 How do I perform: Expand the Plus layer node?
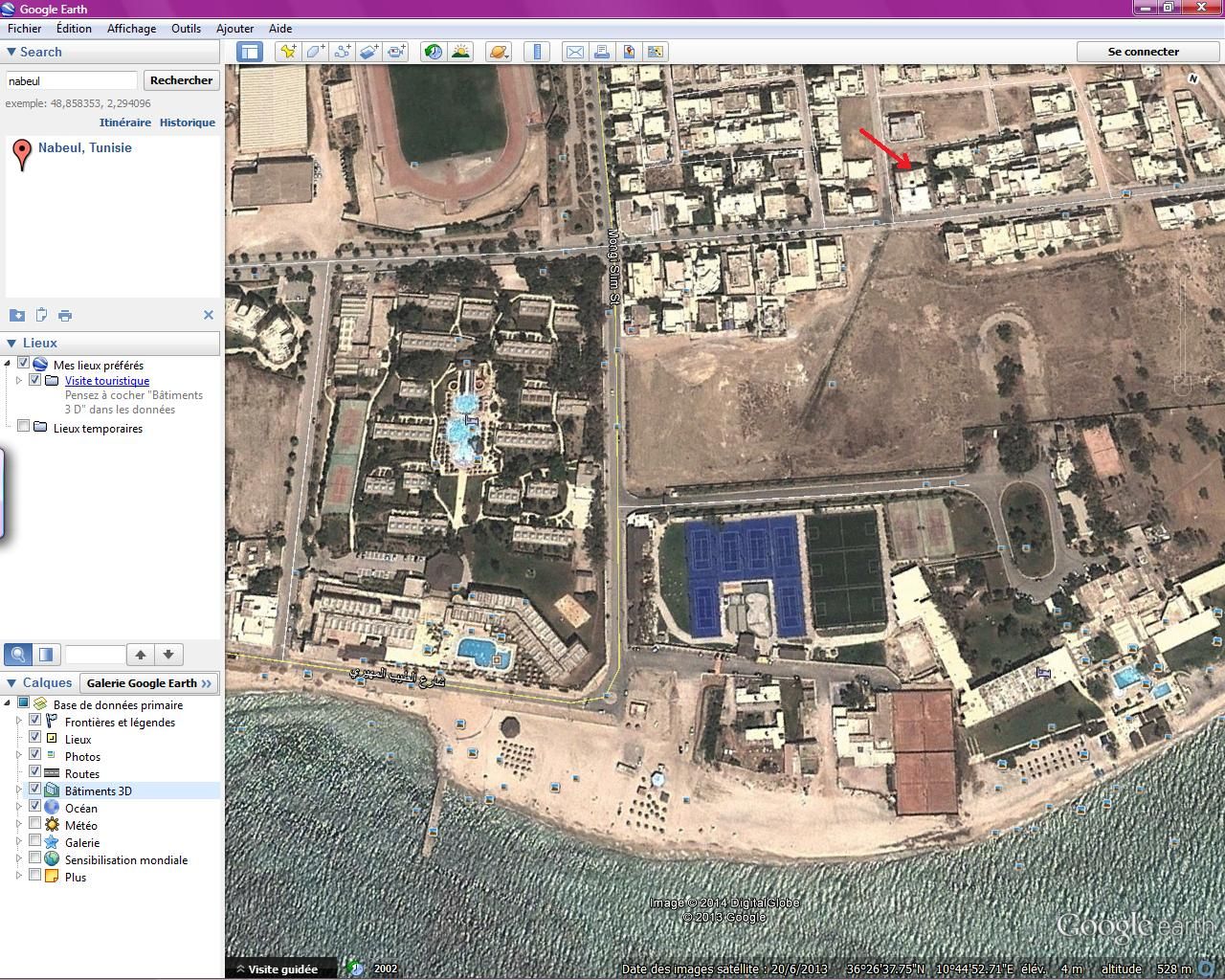19,877
